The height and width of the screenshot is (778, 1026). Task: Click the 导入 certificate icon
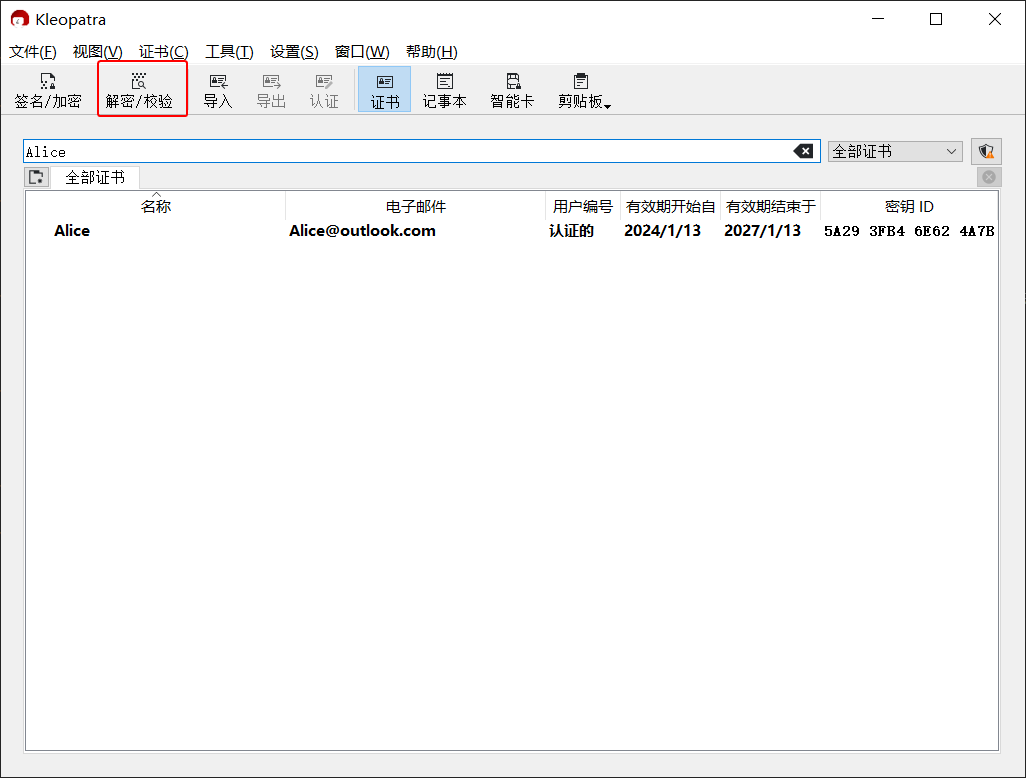(x=218, y=90)
